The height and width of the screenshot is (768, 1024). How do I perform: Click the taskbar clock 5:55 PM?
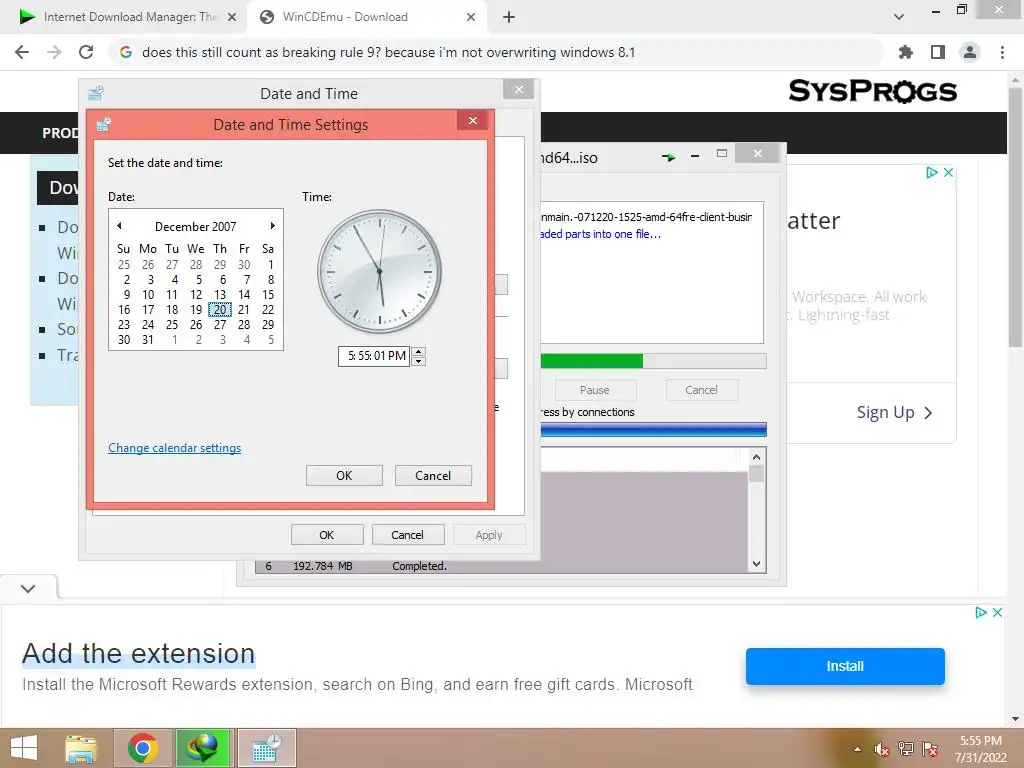coord(980,749)
